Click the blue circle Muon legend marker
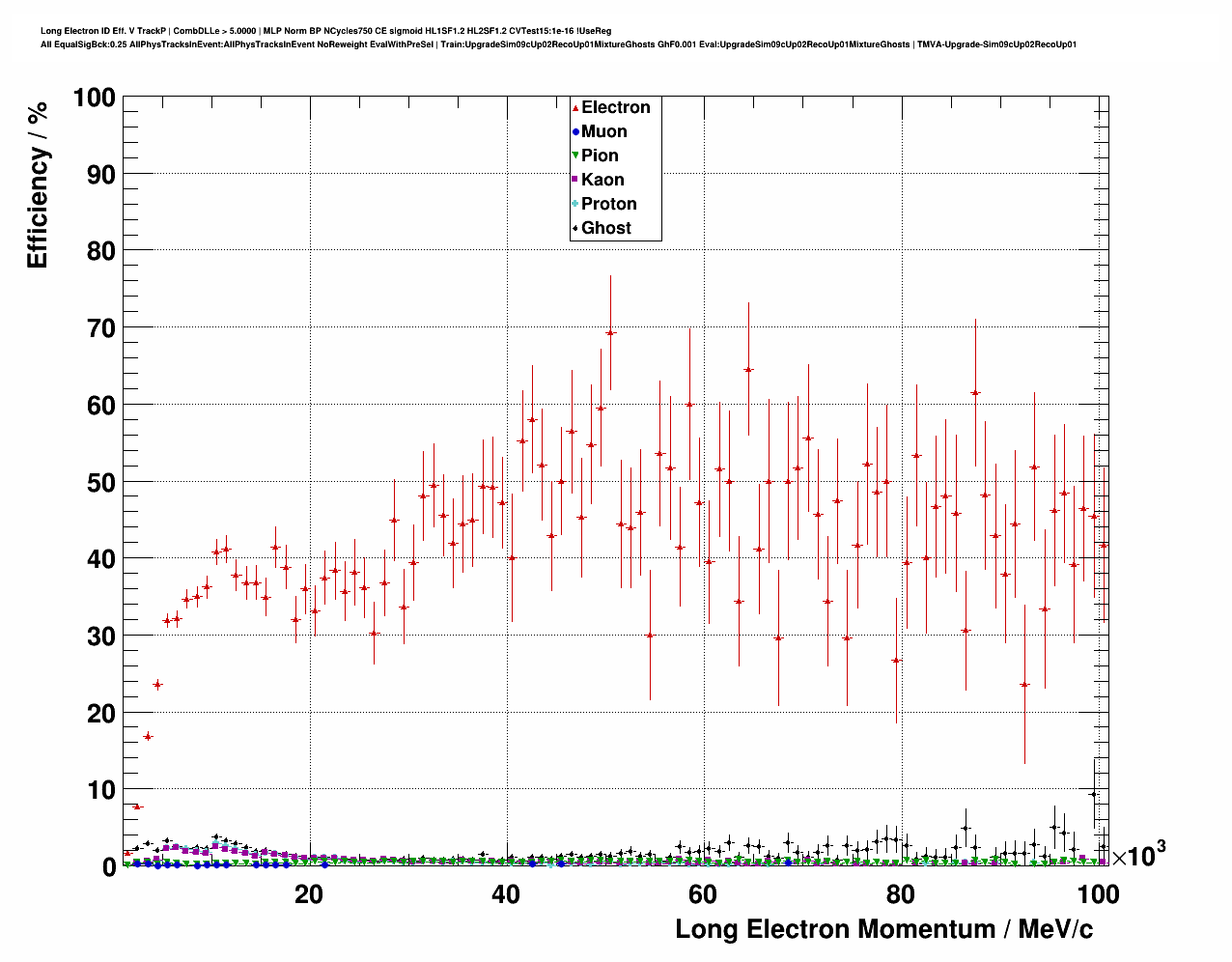 coord(576,131)
